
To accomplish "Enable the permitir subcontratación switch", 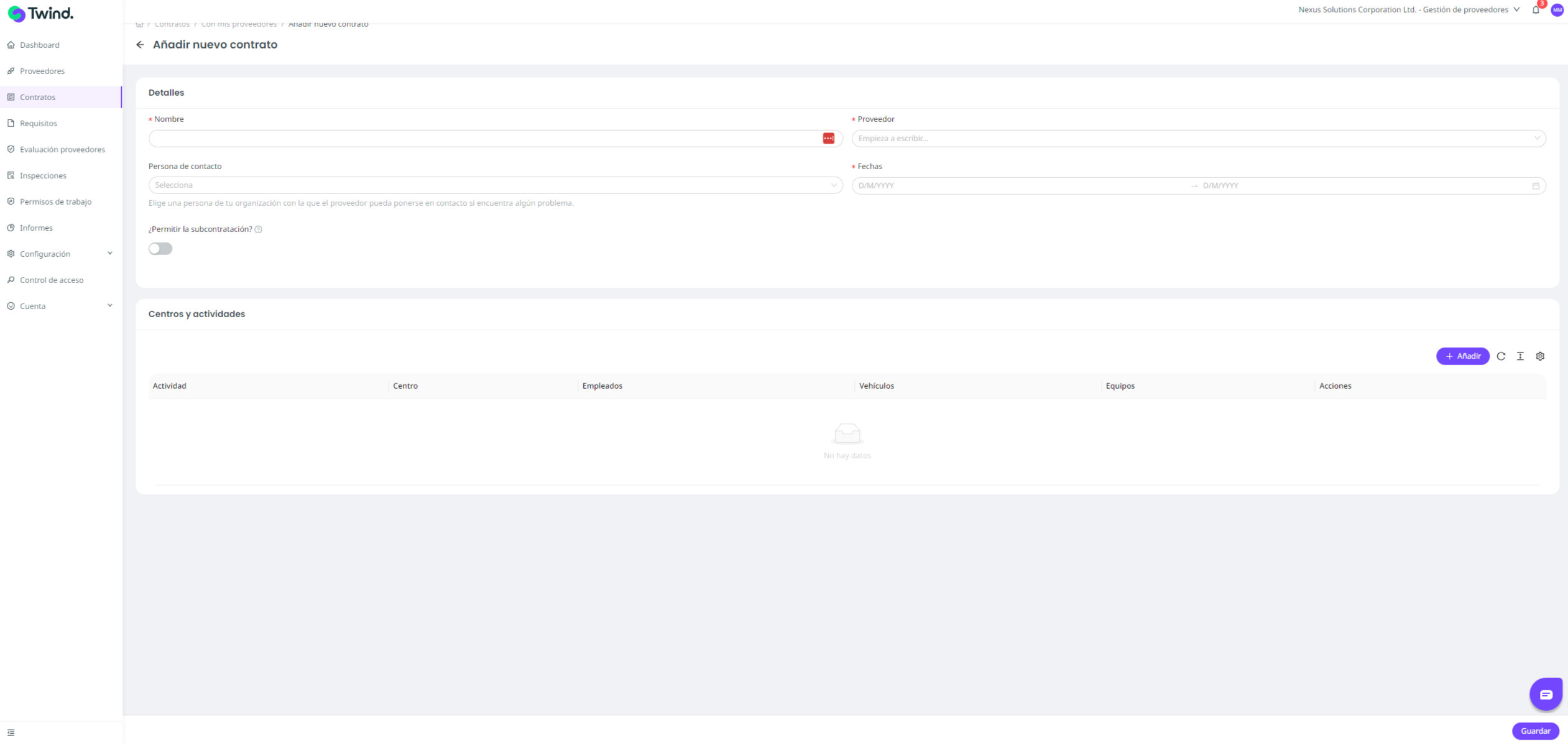I will pos(160,249).
